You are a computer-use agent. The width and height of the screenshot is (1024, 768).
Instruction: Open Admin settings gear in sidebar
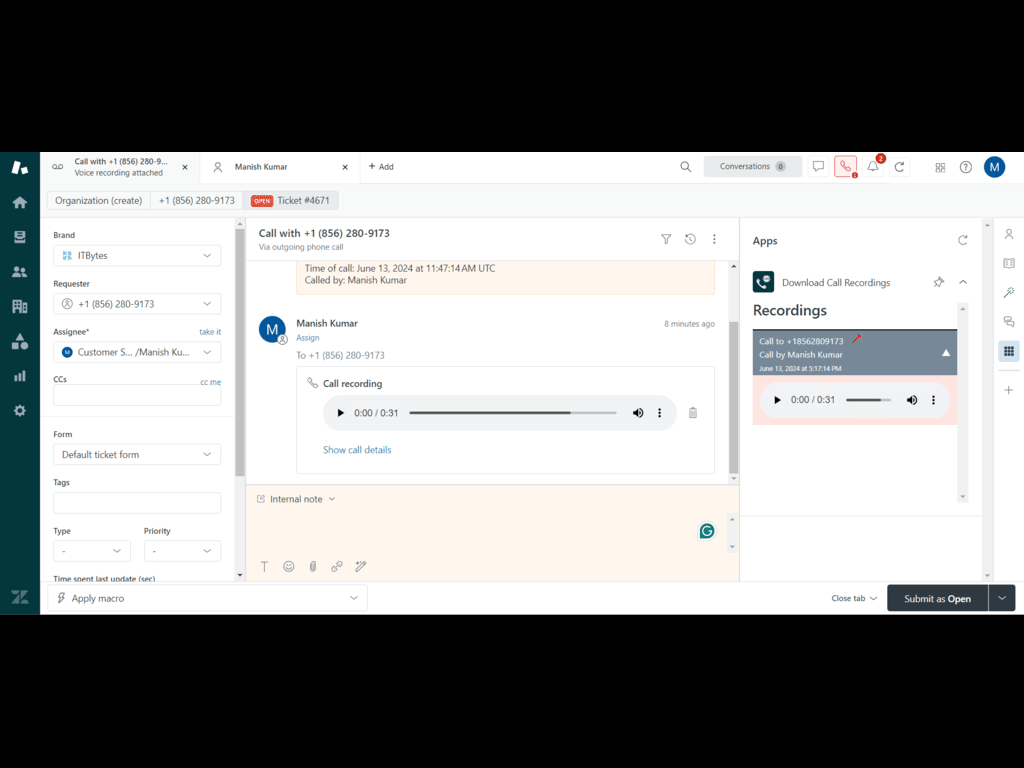pyautogui.click(x=19, y=411)
